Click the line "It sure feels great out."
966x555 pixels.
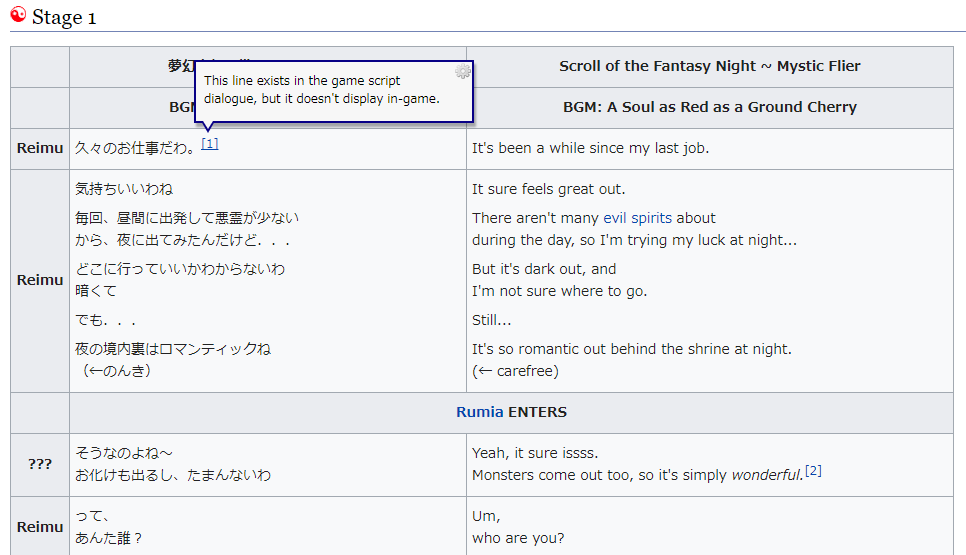pos(548,189)
